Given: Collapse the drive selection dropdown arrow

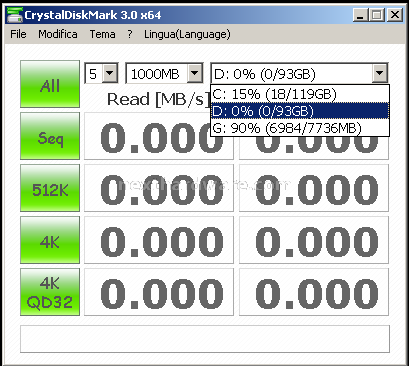Looking at the screenshot, I should [380, 73].
